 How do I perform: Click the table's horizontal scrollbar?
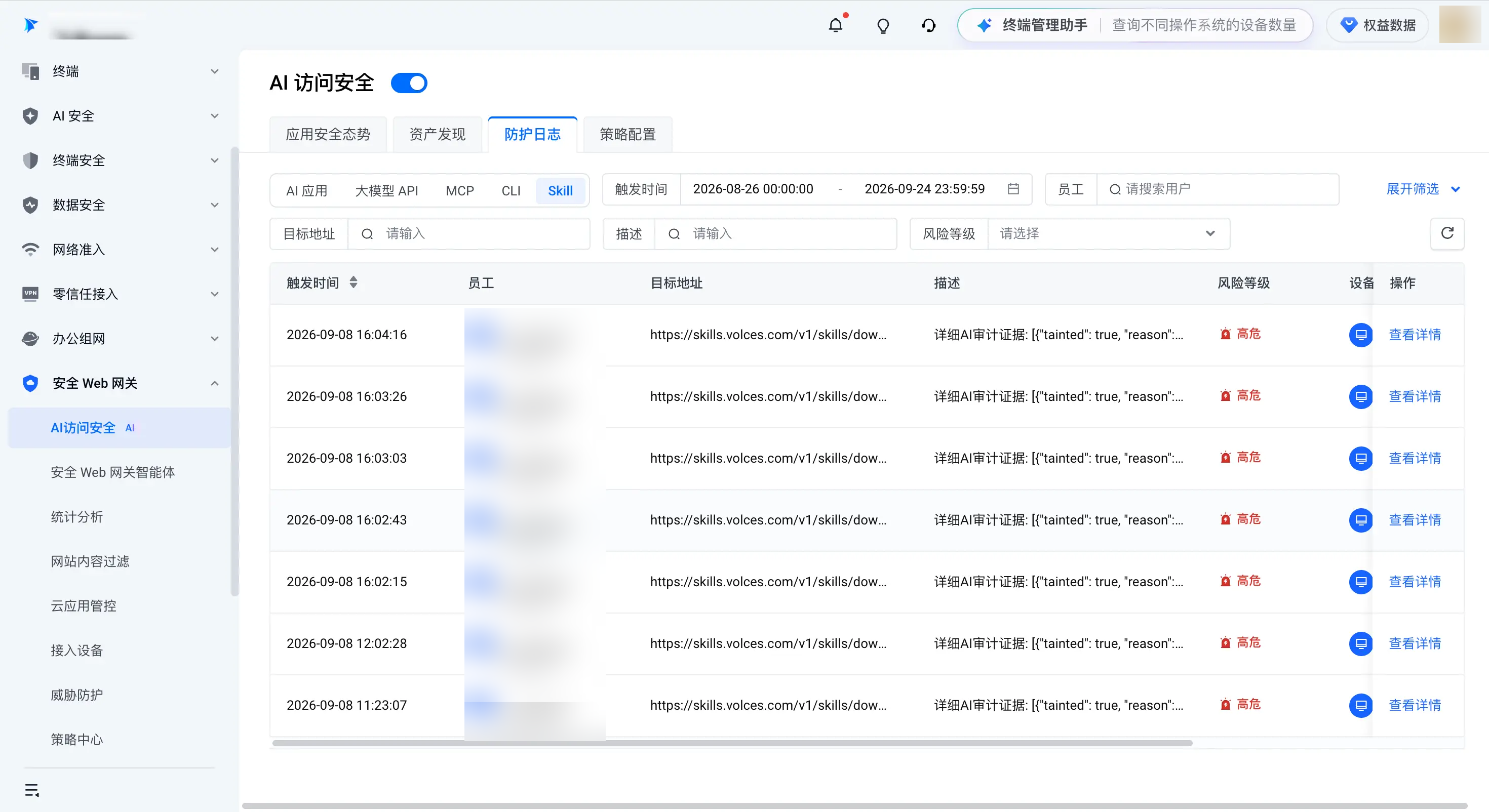pyautogui.click(x=732, y=743)
